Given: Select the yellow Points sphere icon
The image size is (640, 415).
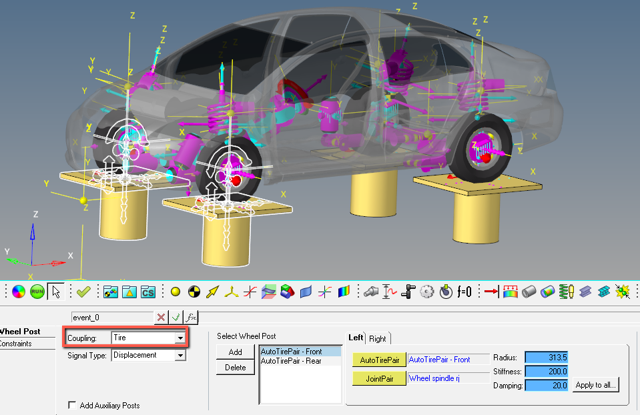Looking at the screenshot, I should (x=174, y=292).
